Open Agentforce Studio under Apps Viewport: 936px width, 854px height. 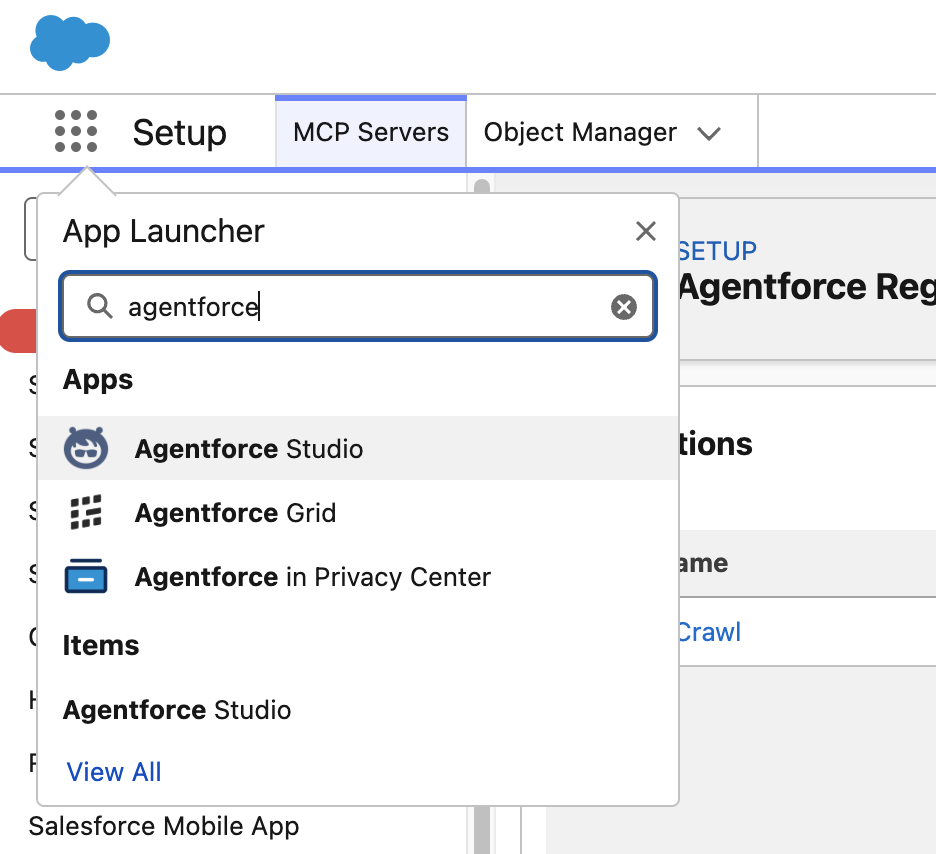pos(358,448)
